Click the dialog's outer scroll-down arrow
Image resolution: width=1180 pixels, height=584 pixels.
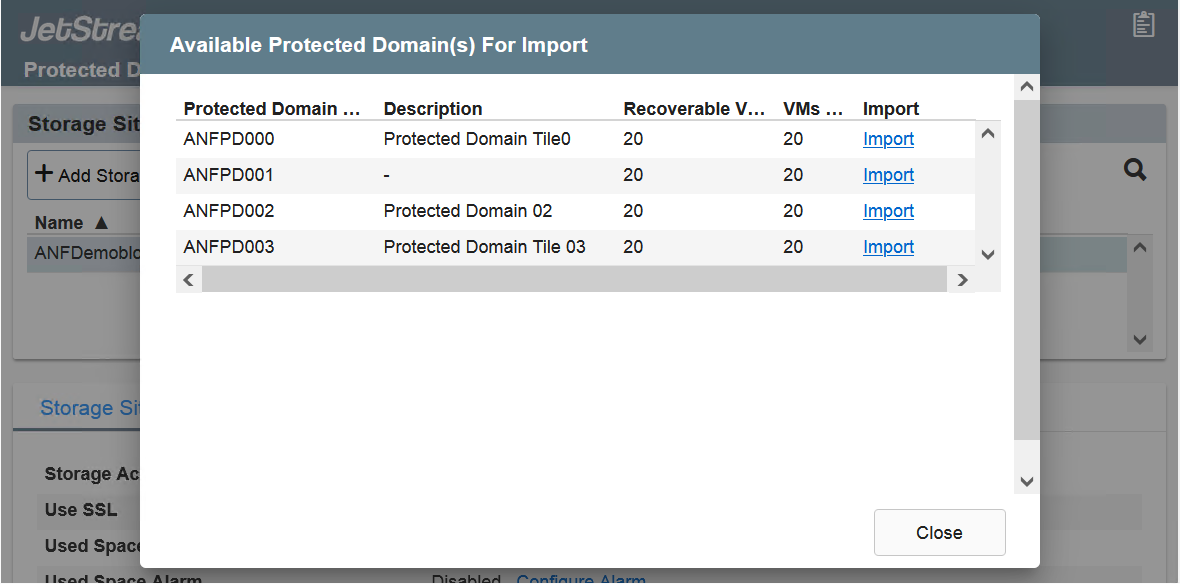1026,481
